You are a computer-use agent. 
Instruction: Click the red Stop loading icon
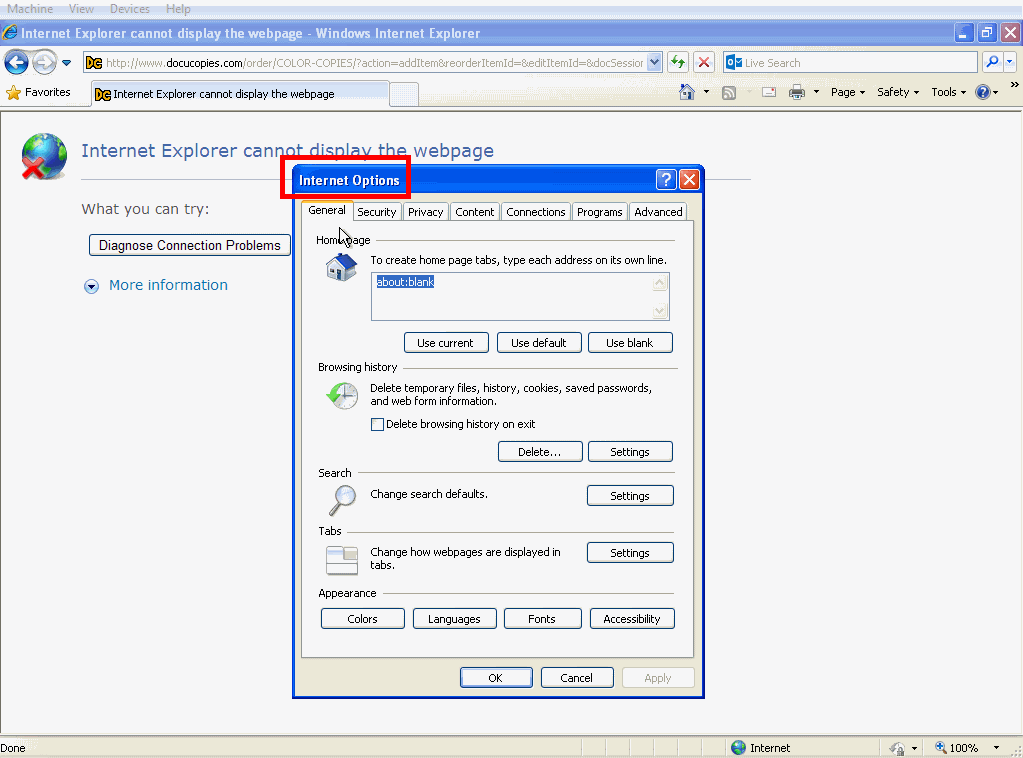coord(704,63)
